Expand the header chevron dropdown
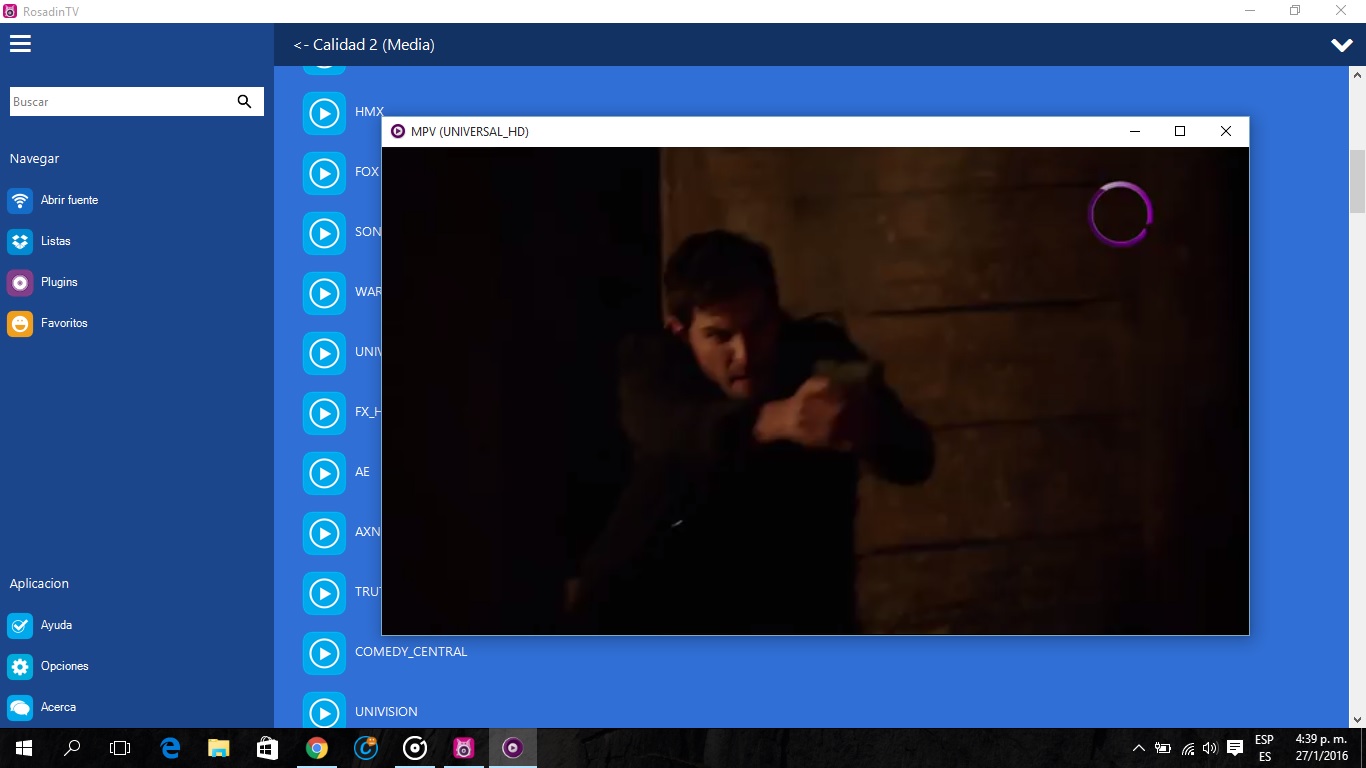The width and height of the screenshot is (1366, 768). [x=1341, y=45]
